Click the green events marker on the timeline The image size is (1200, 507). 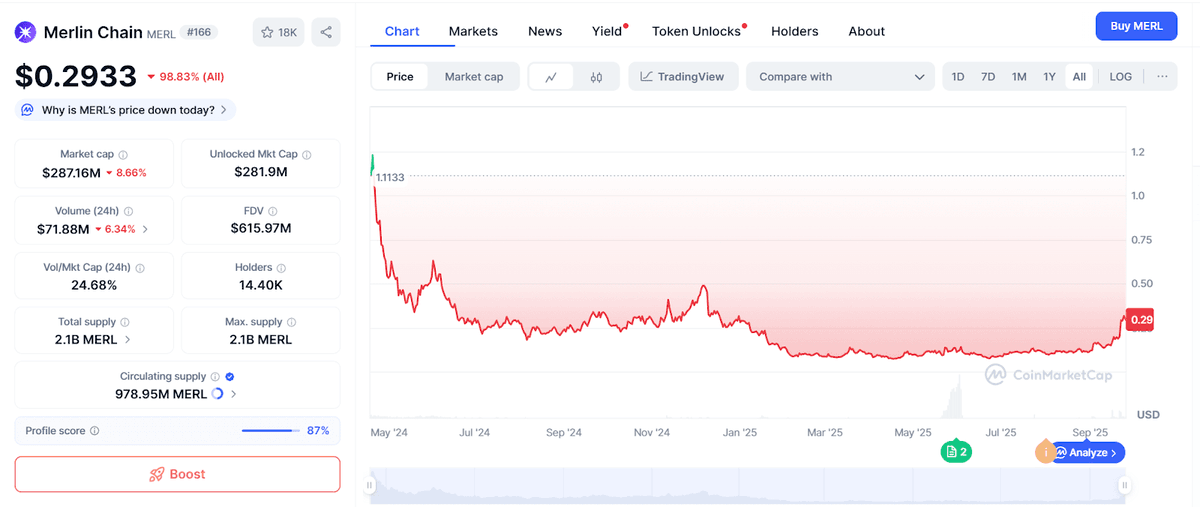[x=956, y=452]
